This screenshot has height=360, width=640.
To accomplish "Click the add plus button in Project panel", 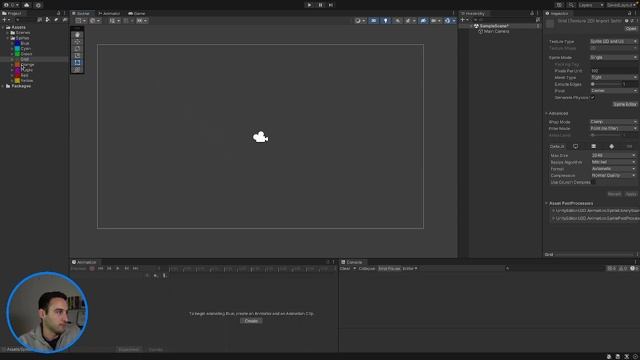I will (x=6, y=20).
